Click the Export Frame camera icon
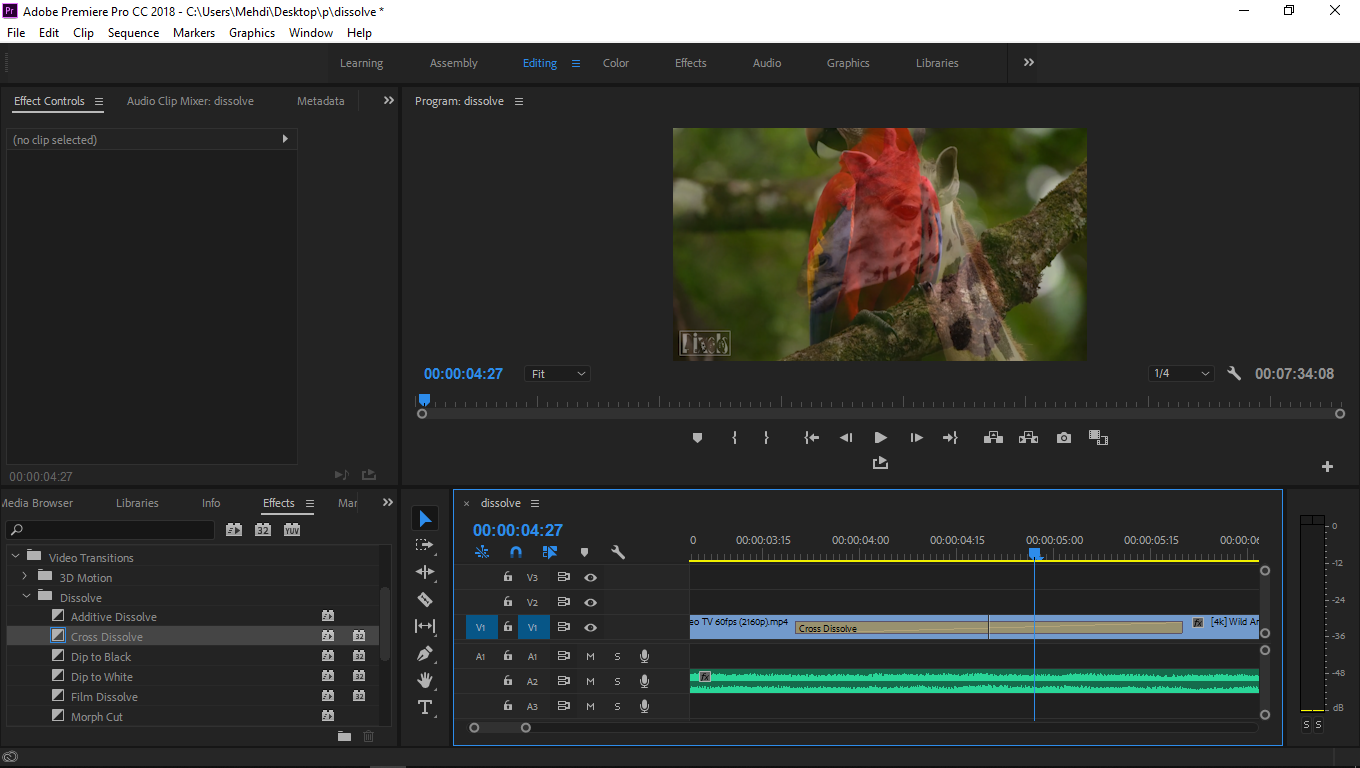Screen dimensions: 1360x768 click(x=1064, y=438)
